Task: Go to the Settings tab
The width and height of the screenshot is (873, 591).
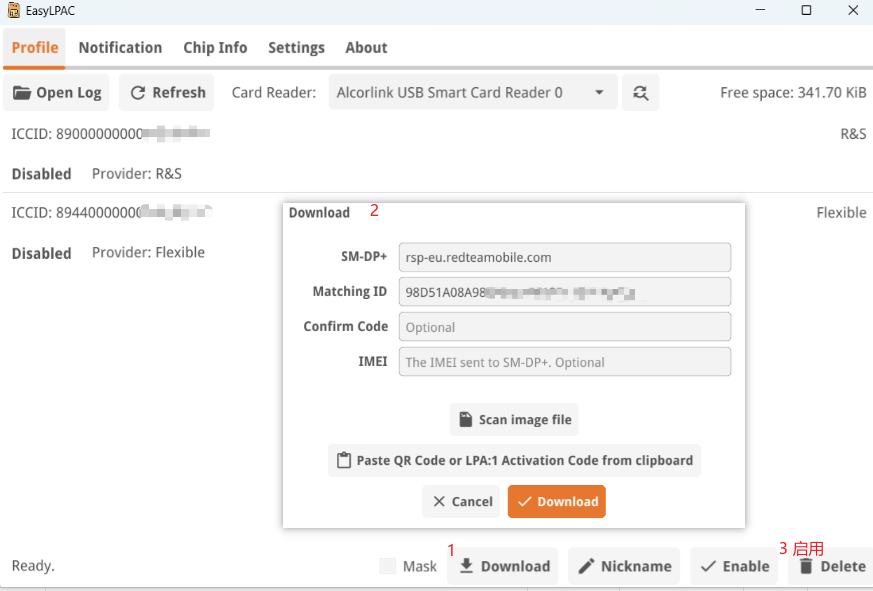Action: click(x=296, y=48)
